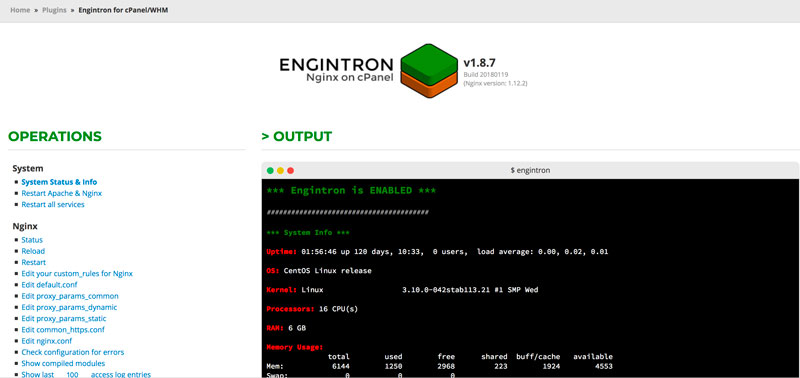Image resolution: width=800 pixels, height=378 pixels.
Task: Open System Status & Info
Action: [59, 182]
